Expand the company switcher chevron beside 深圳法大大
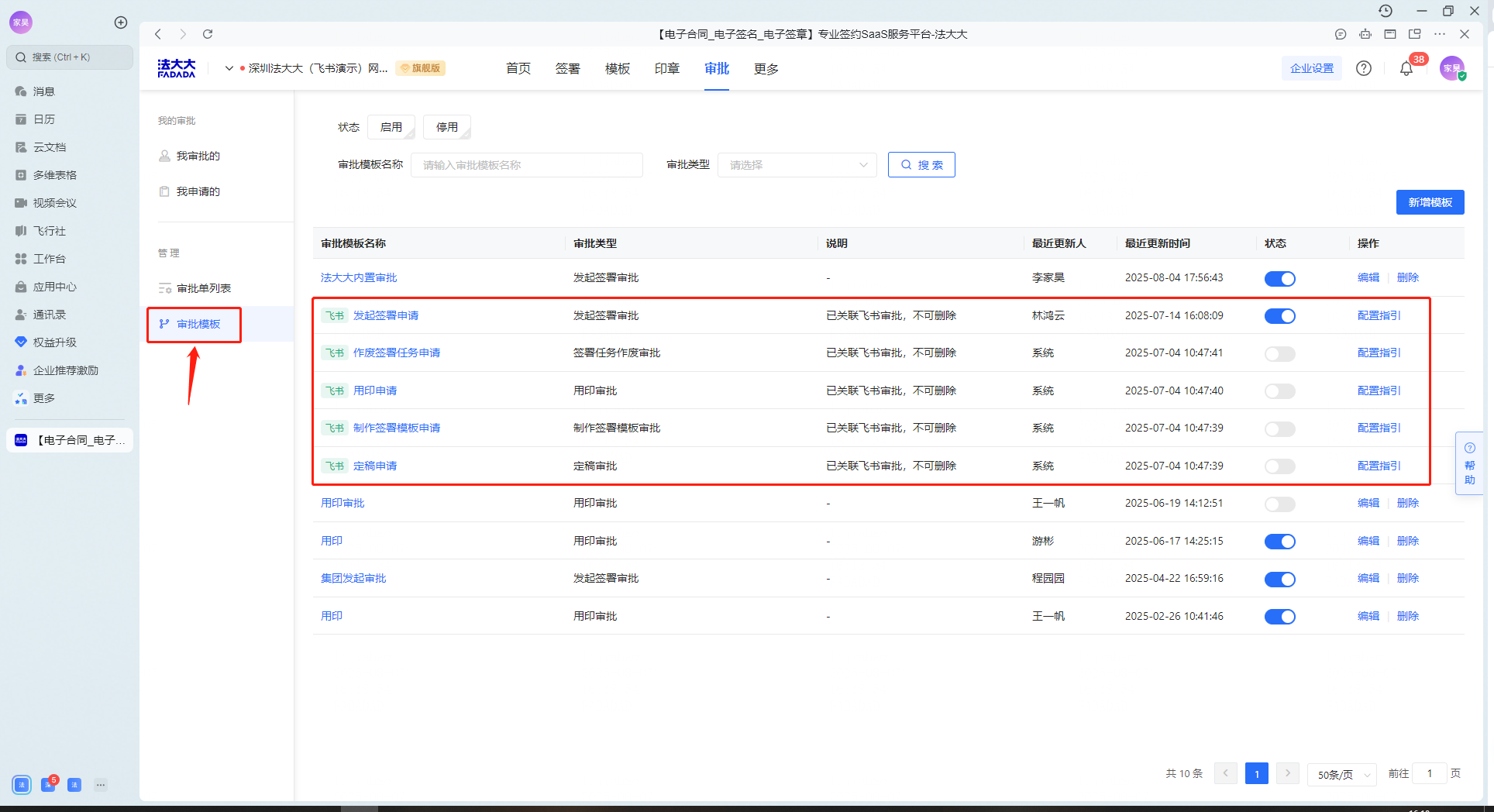This screenshot has width=1494, height=812. (229, 68)
